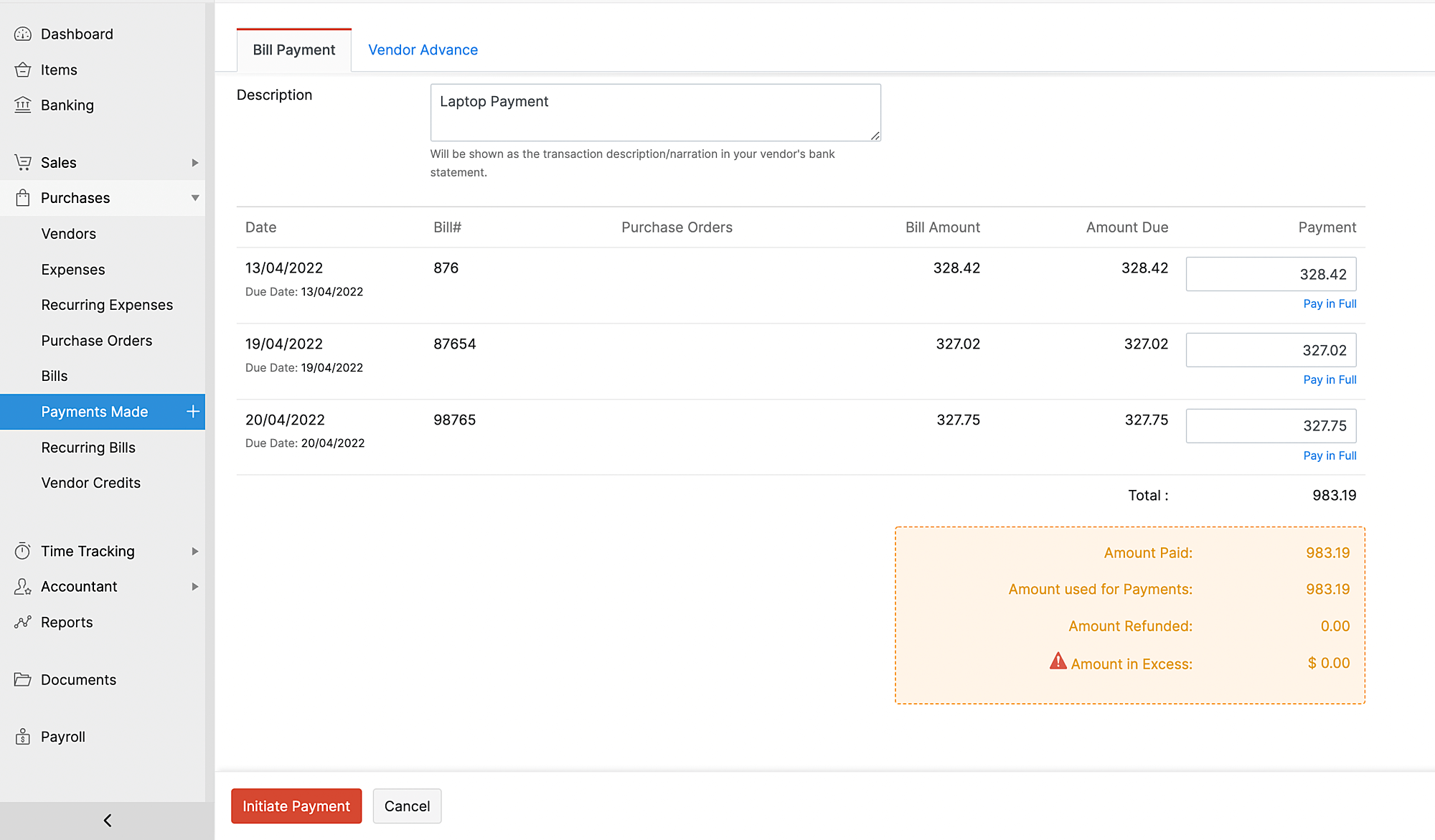Select the Bill Payment tab

coord(293,50)
